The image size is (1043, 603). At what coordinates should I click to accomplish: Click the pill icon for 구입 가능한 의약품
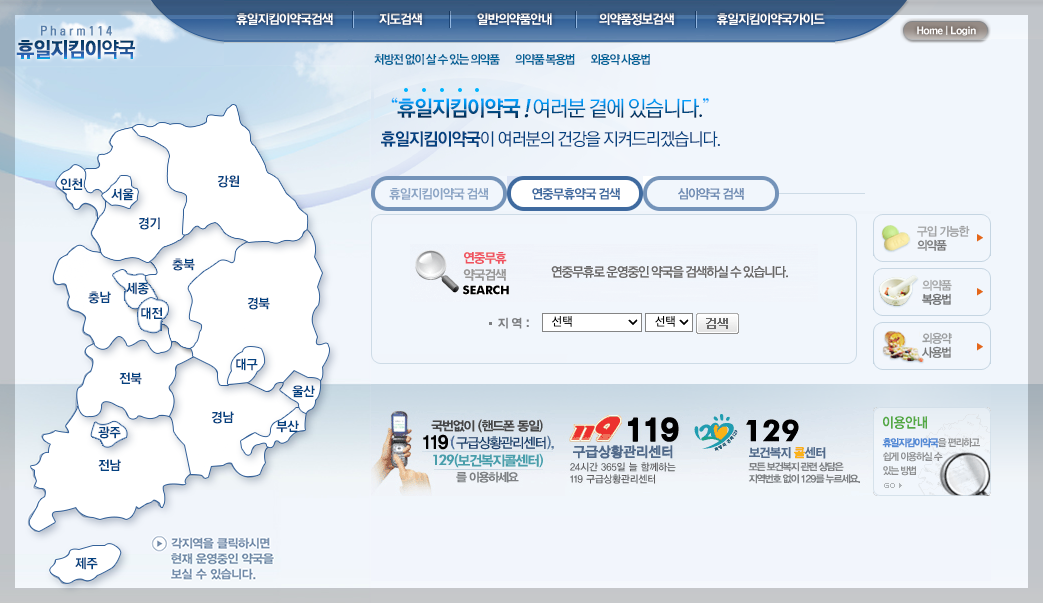pos(895,238)
